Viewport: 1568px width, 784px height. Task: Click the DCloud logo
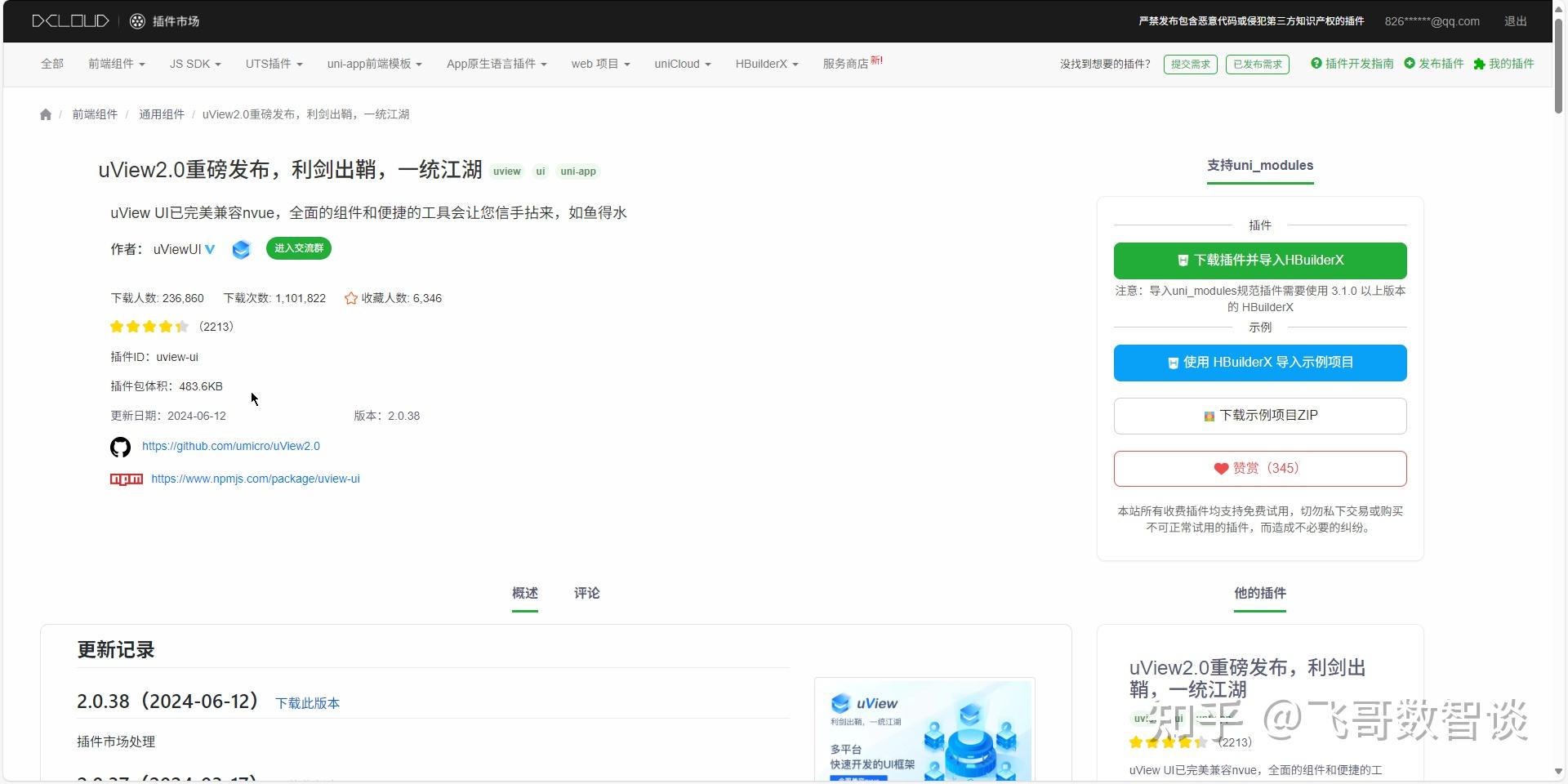click(69, 20)
